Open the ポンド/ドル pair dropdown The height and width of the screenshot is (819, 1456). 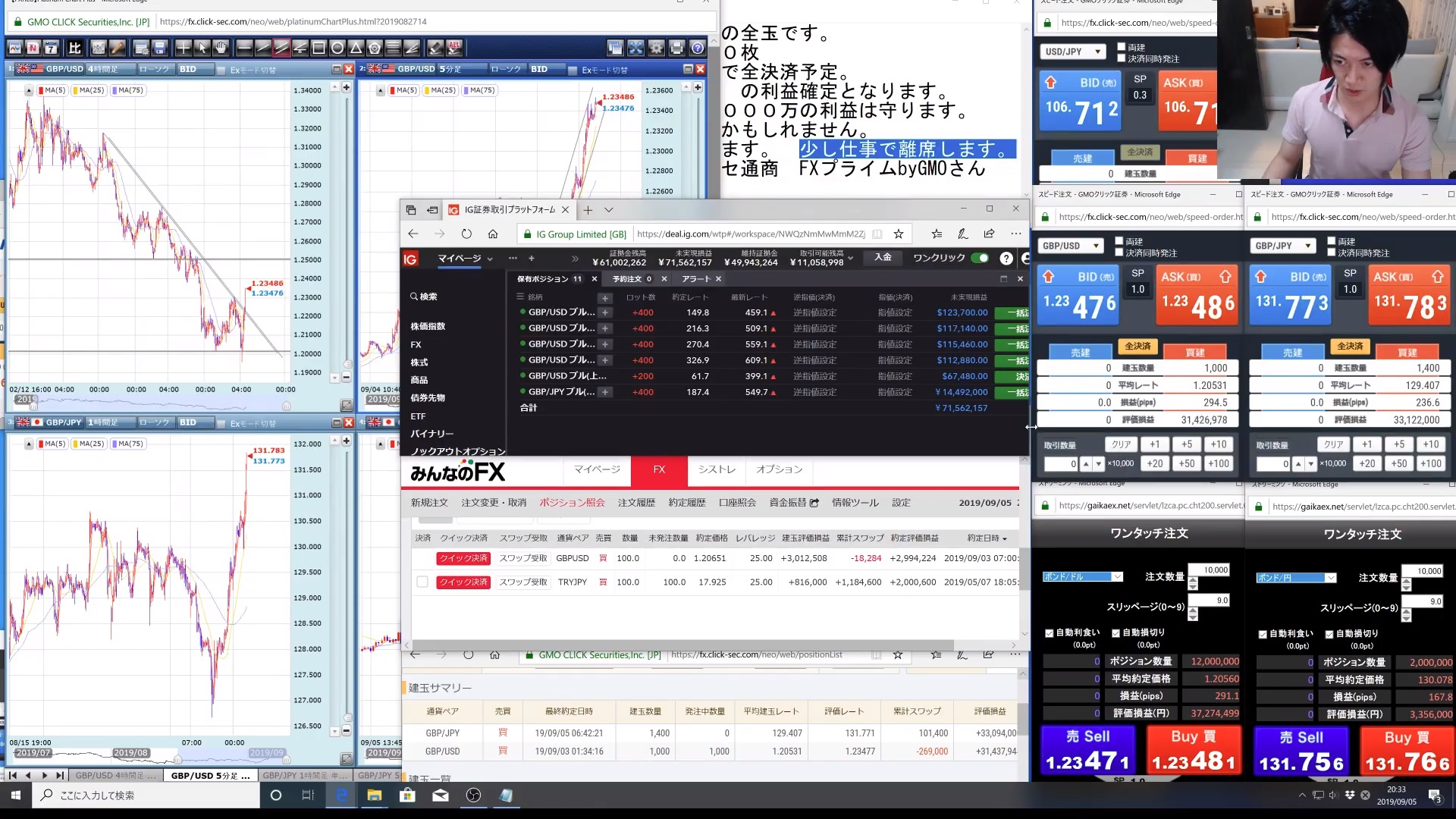coord(1082,577)
